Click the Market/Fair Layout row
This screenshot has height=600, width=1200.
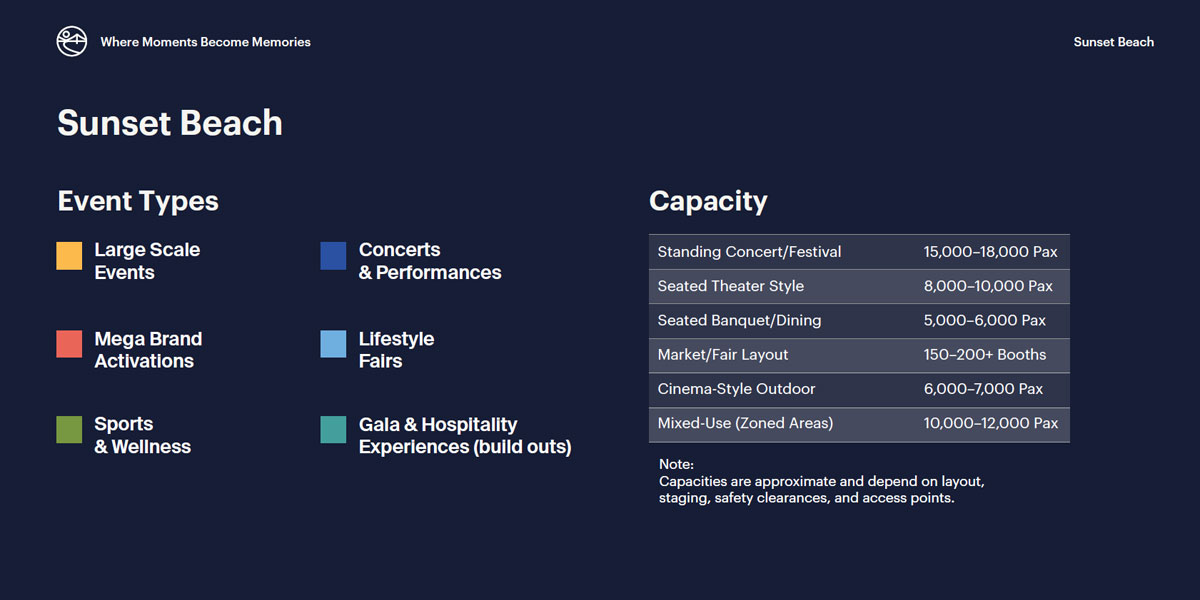click(859, 355)
